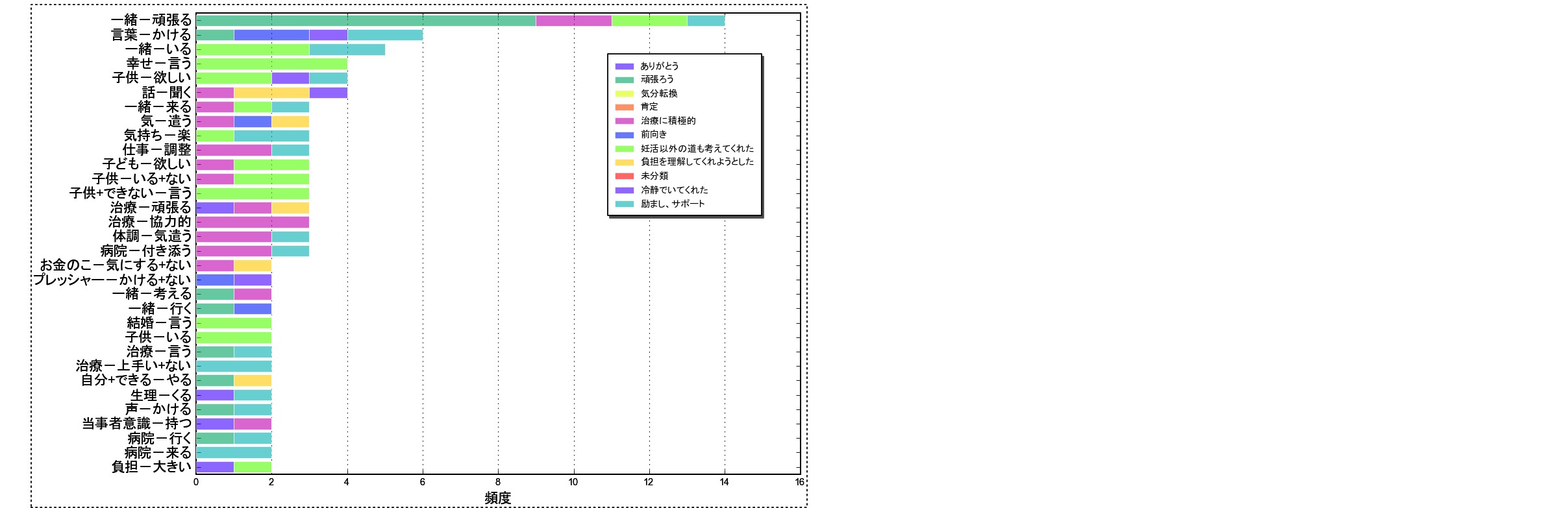This screenshot has width=1568, height=508.
Task: Click the 14 tick label on x-axis
Action: point(725,482)
